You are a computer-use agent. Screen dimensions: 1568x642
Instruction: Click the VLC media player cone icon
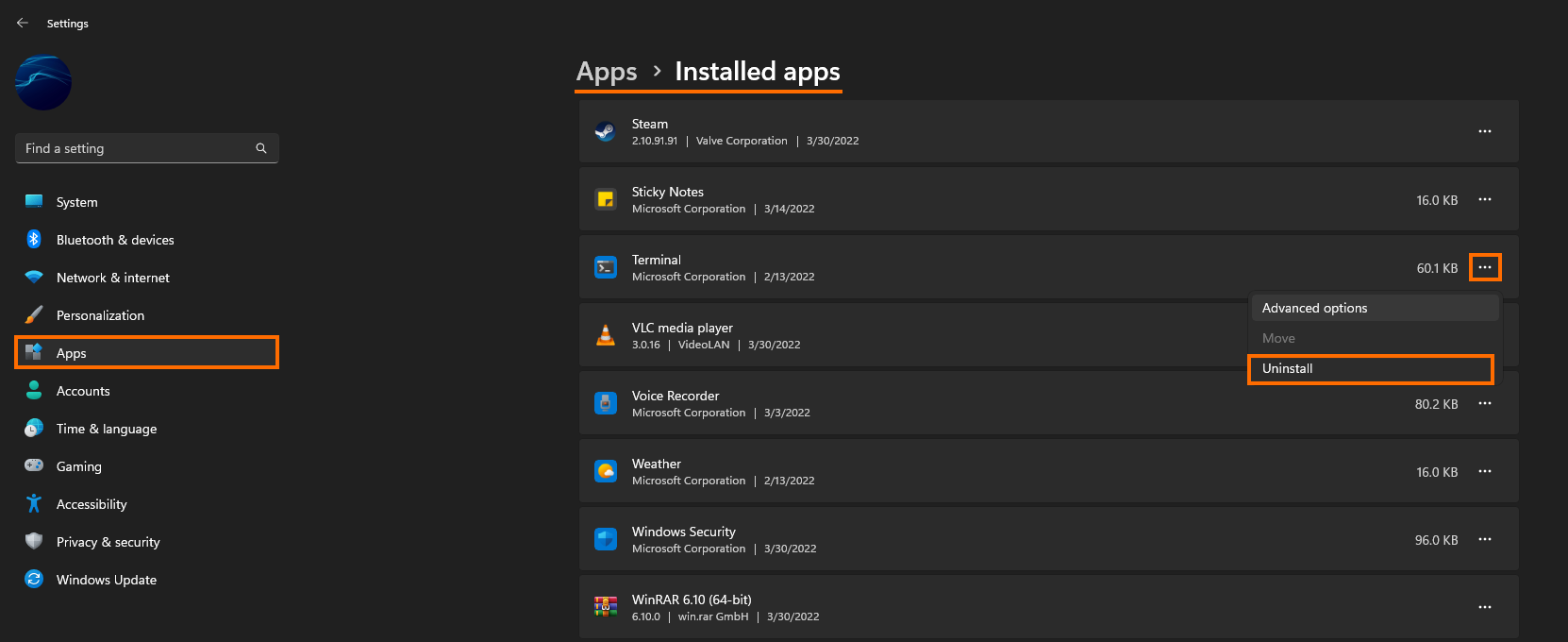(606, 335)
